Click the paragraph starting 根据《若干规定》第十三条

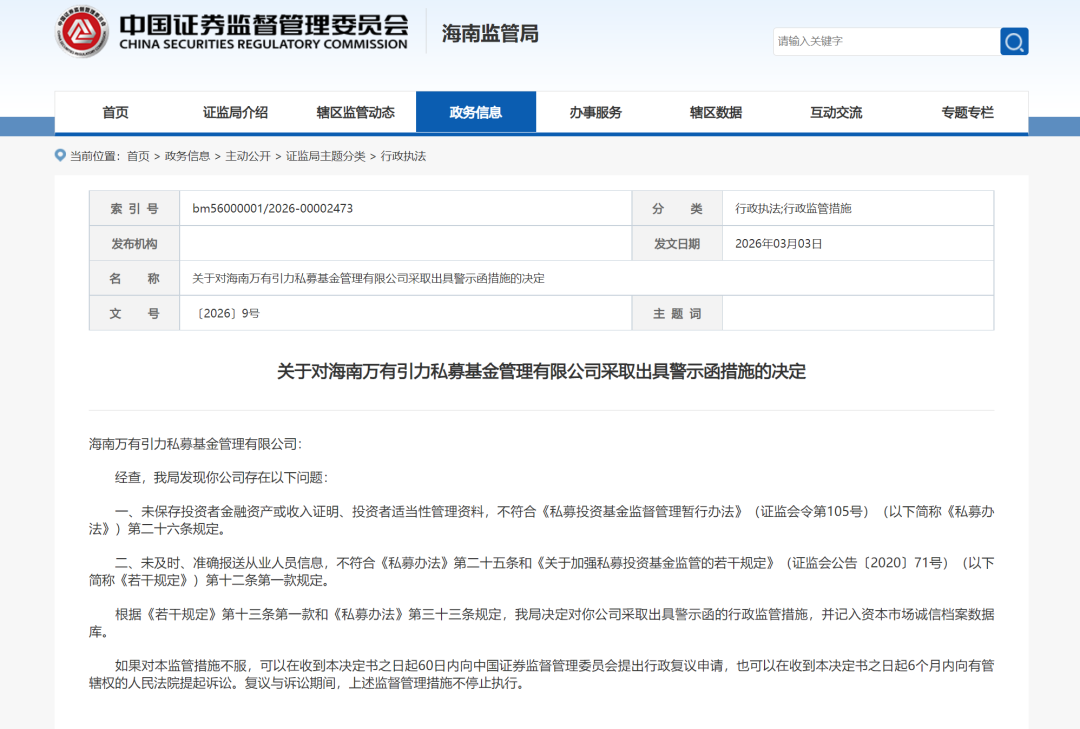(x=541, y=623)
